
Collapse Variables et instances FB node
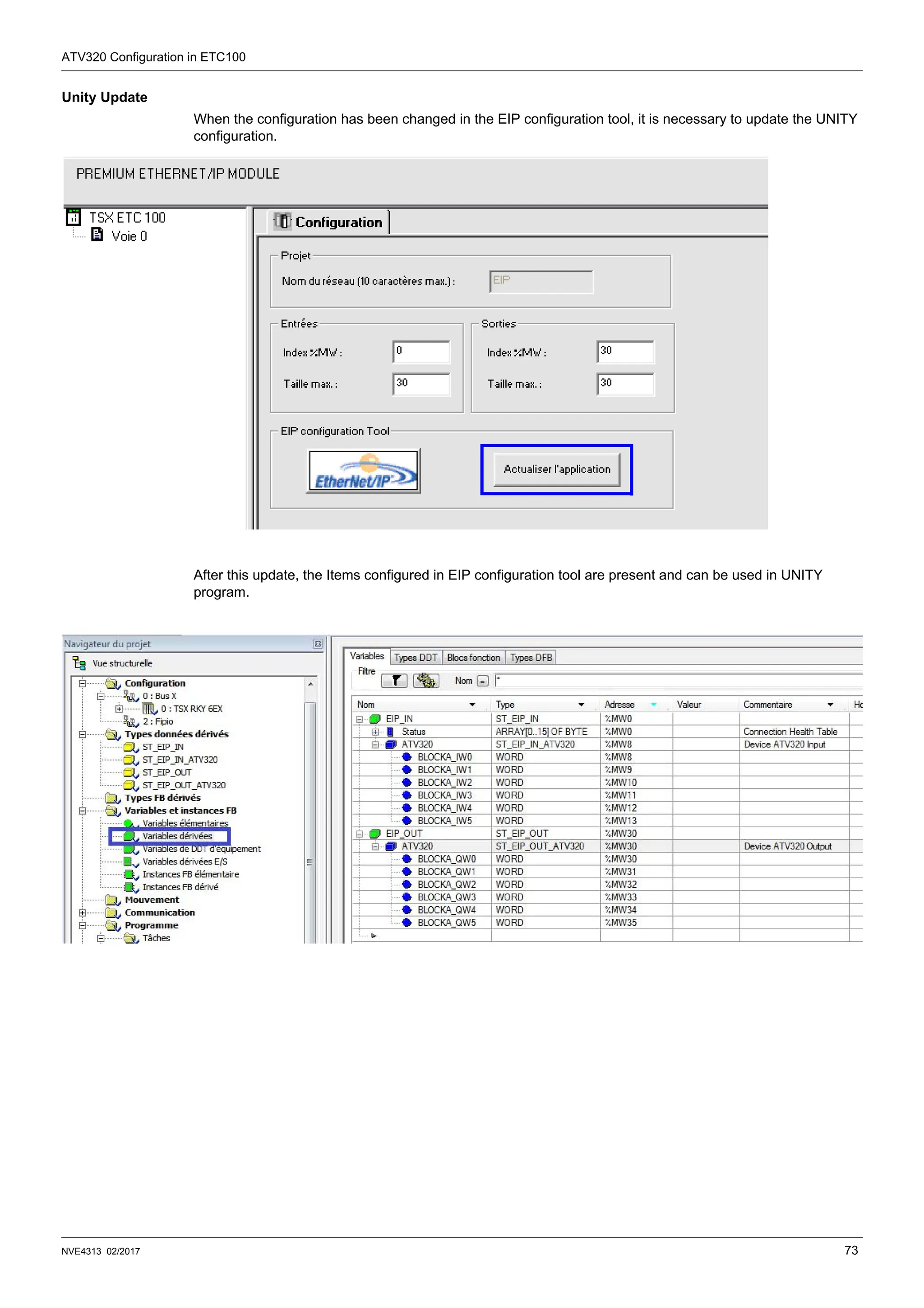(83, 811)
